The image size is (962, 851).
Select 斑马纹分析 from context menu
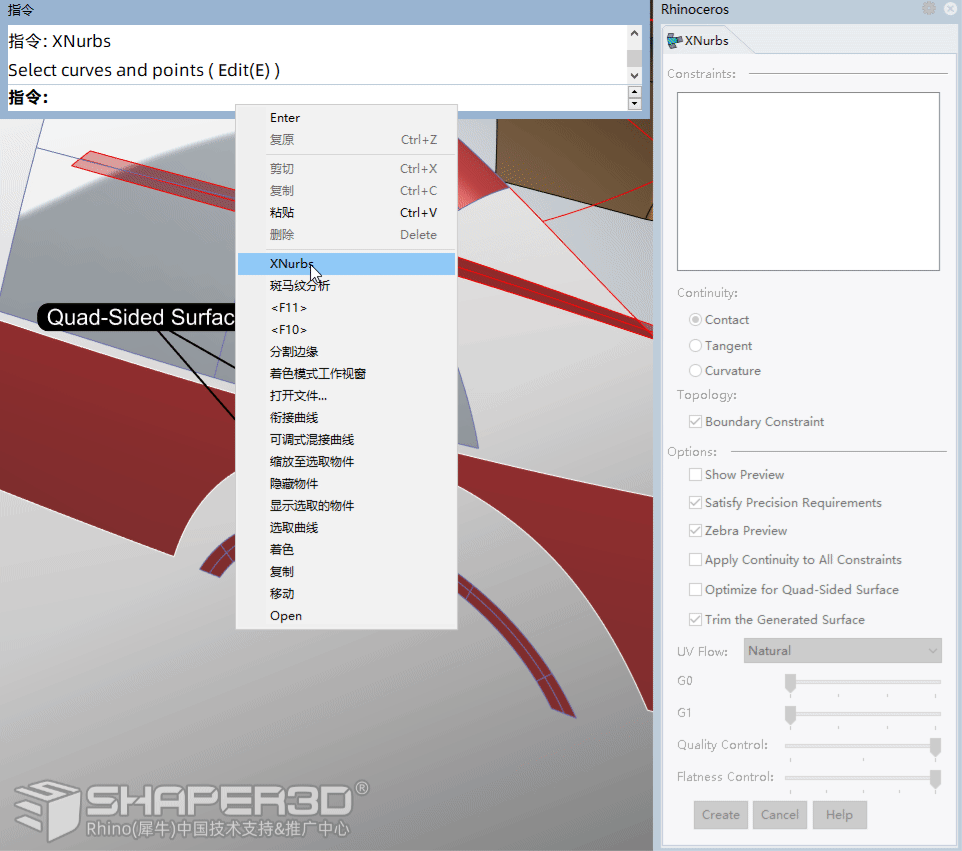(347, 286)
